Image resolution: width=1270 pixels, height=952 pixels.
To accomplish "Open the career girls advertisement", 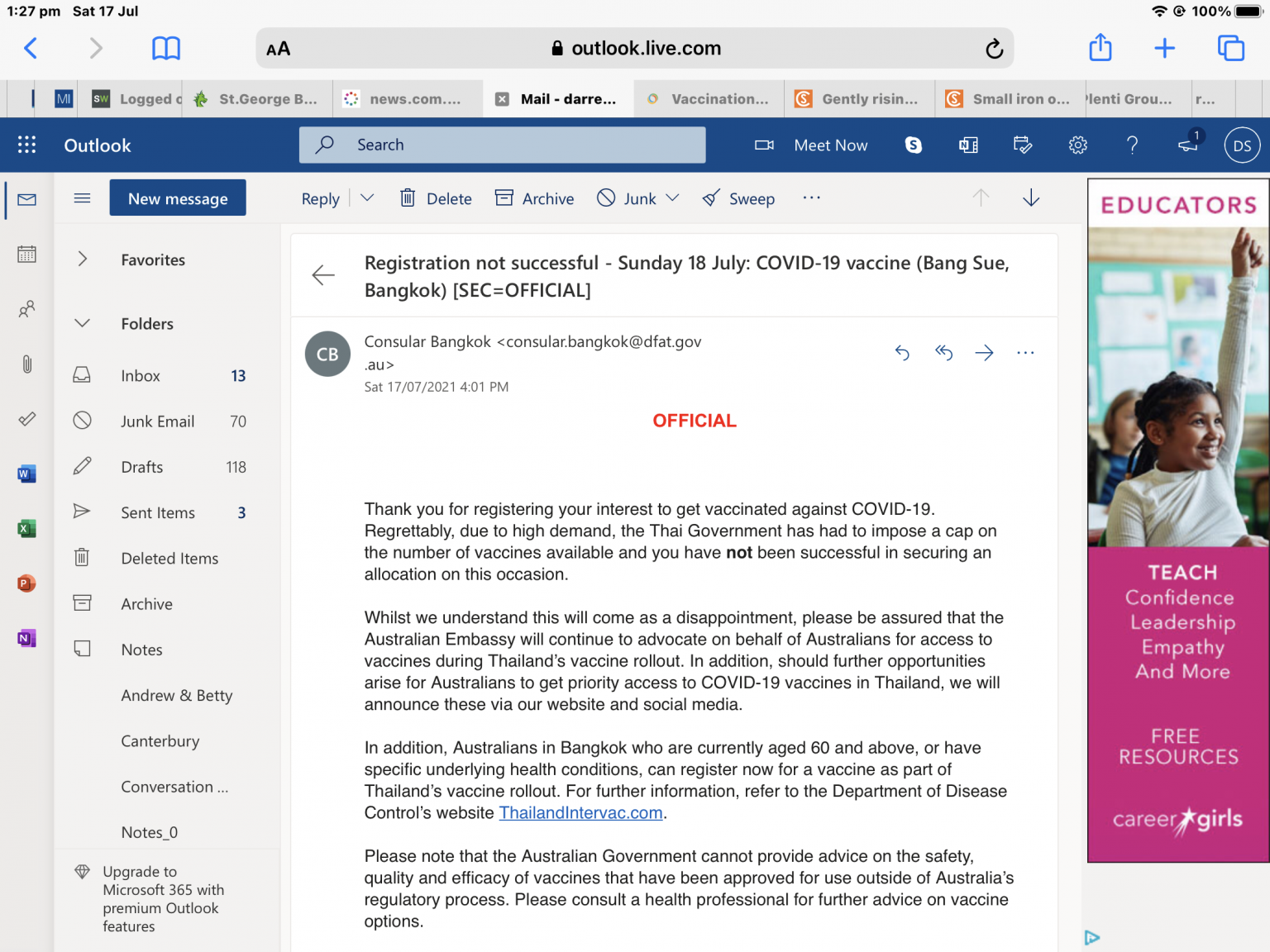I will tap(1178, 521).
